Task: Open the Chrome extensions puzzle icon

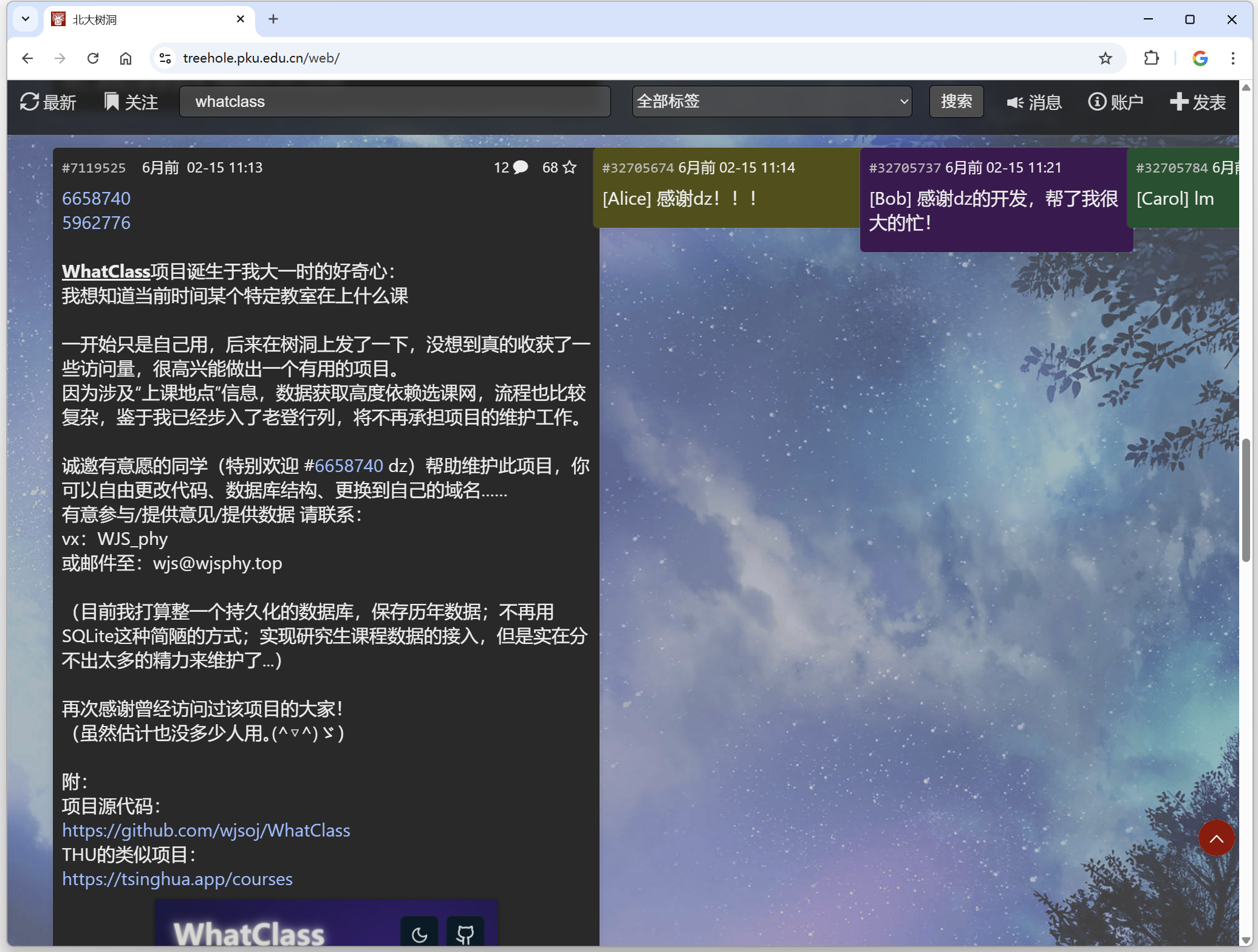Action: 1151,58
